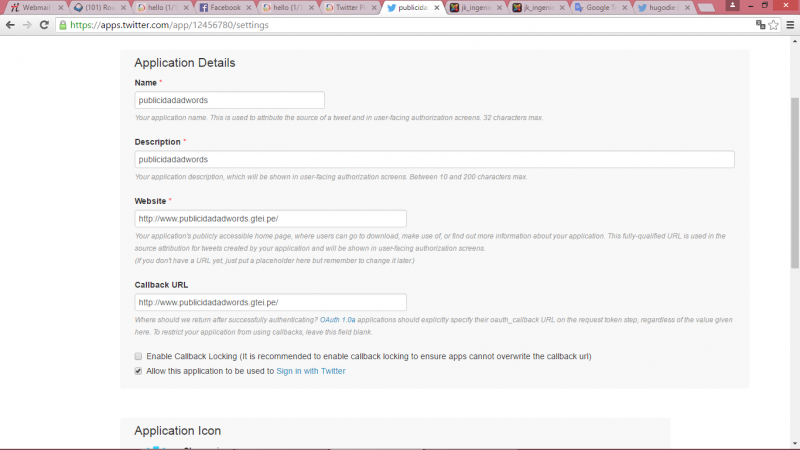Click the Callback URL field
800x450 pixels.
tap(270, 302)
